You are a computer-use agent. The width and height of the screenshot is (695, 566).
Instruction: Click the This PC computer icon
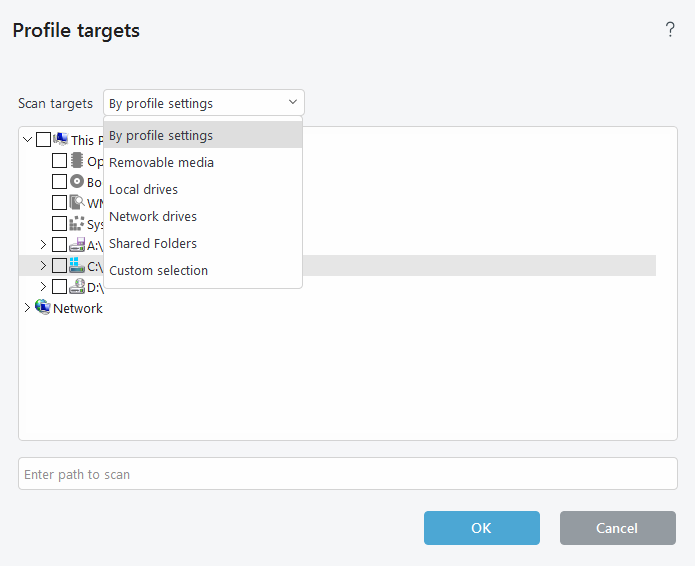pyautogui.click(x=60, y=140)
